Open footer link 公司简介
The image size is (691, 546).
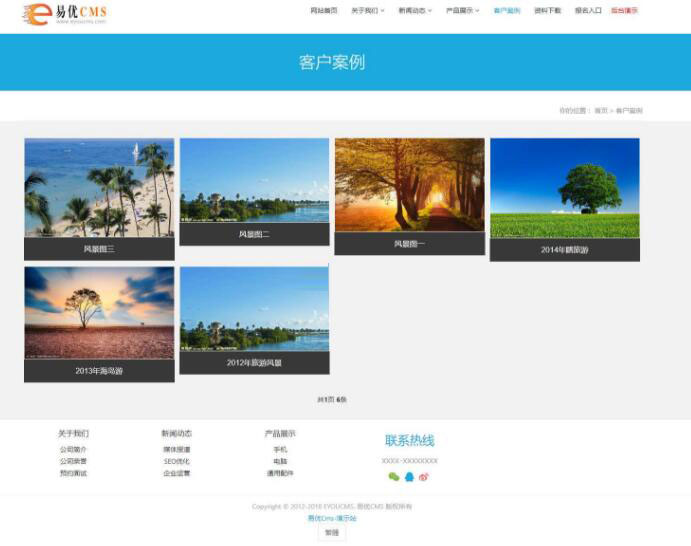(74, 449)
